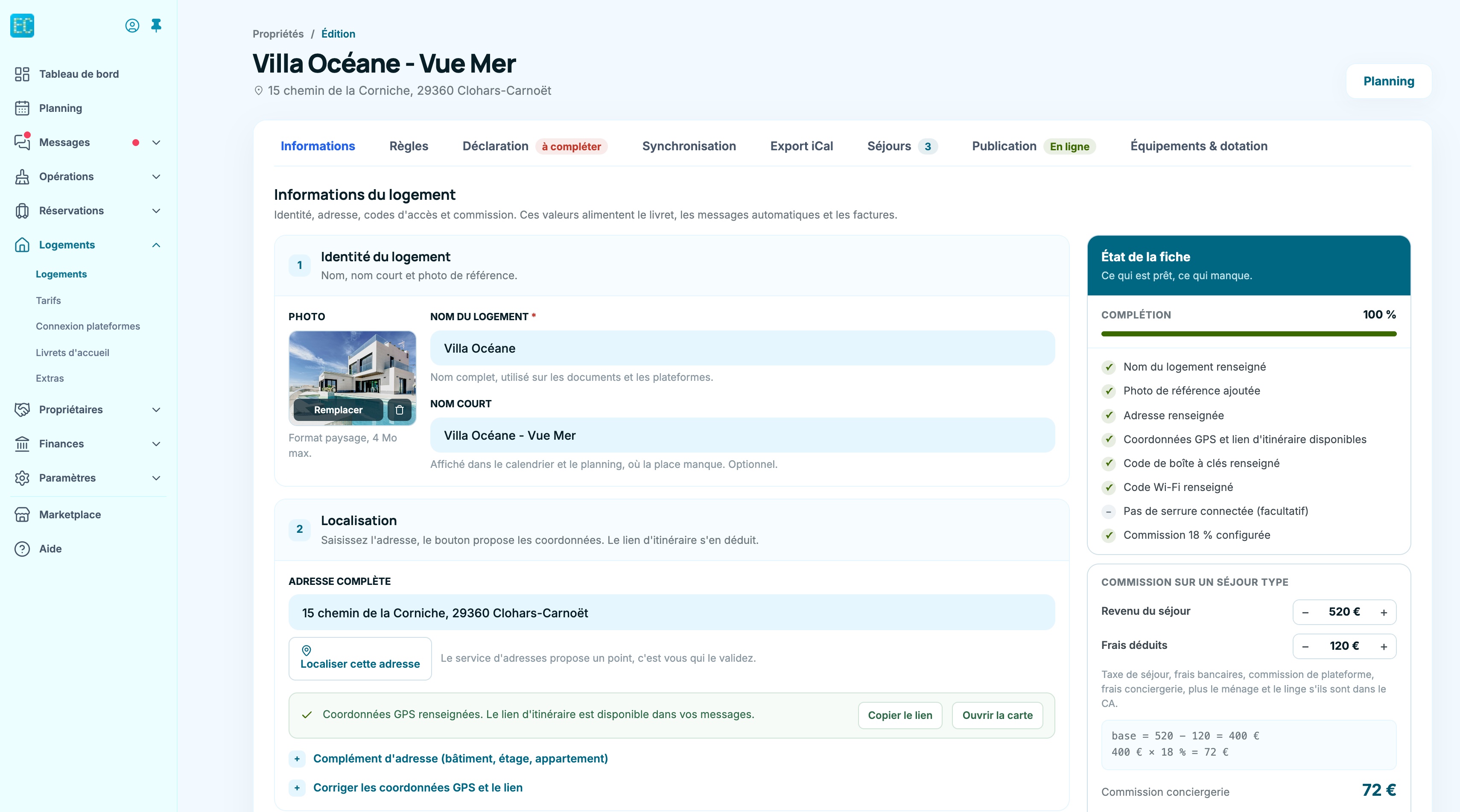This screenshot has width=1460, height=812.
Task: Click the Planning button at top right
Action: [1389, 81]
